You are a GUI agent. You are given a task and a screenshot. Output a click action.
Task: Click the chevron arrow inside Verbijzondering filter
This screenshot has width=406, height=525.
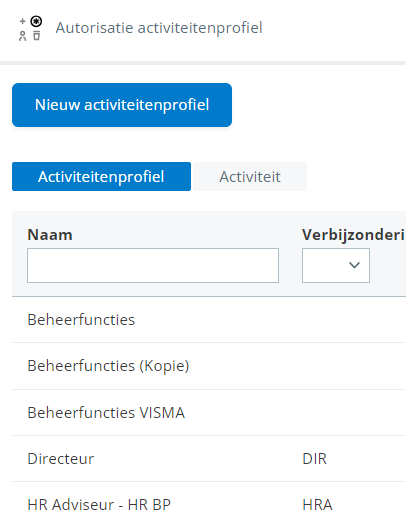tap(354, 266)
